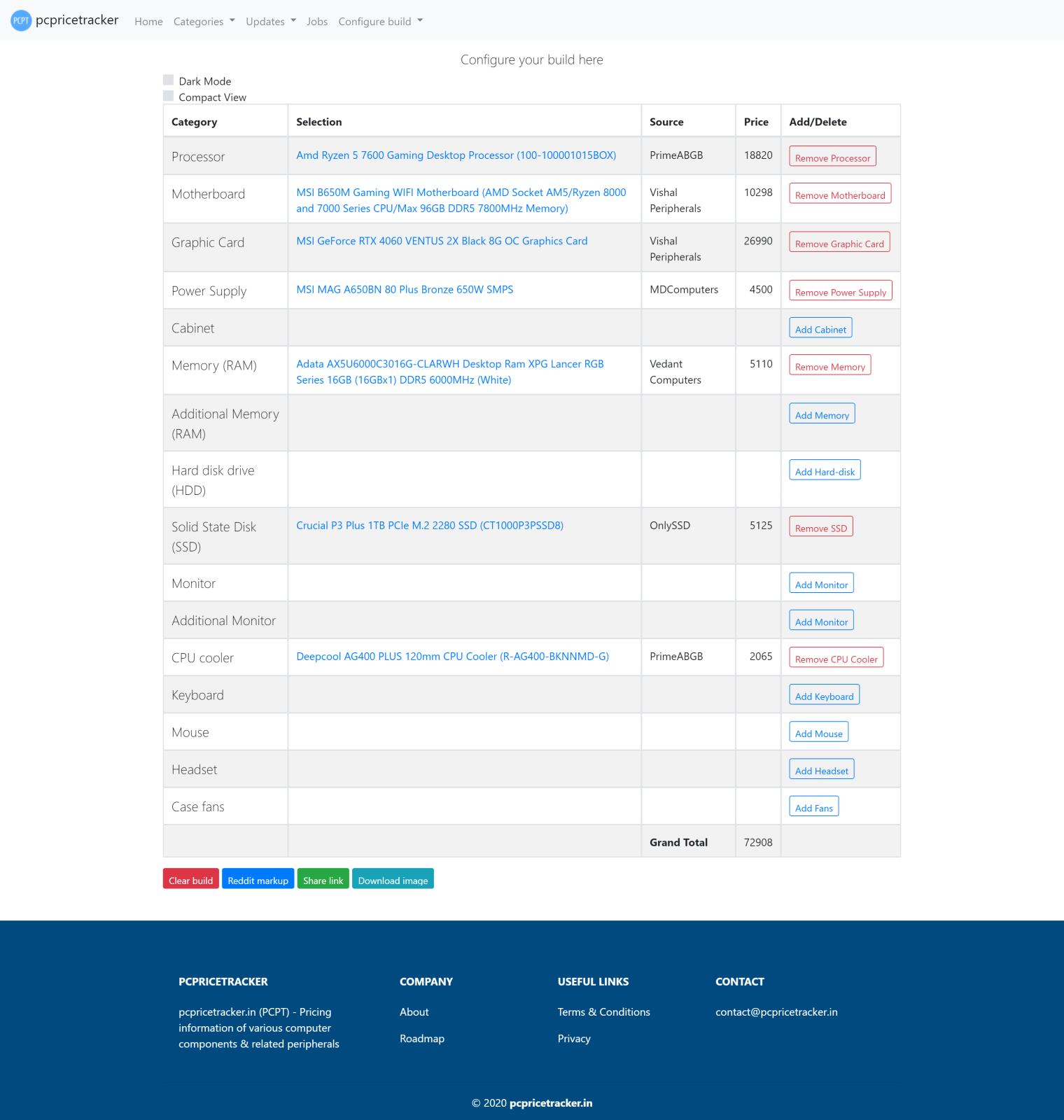Click Add Cabinet button

click(820, 328)
